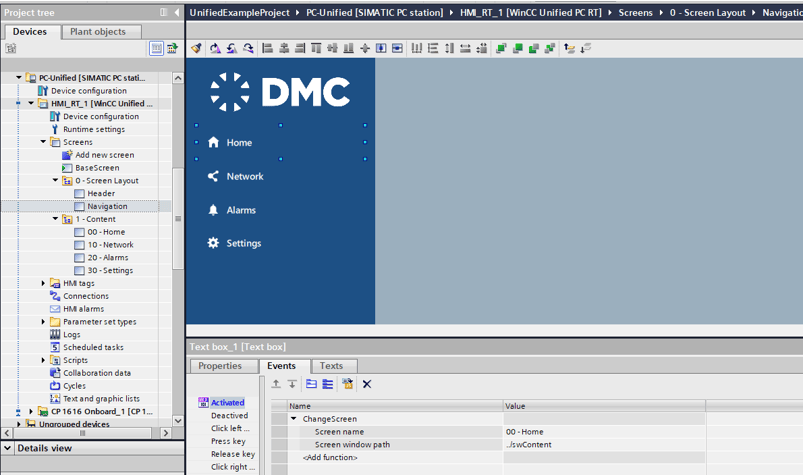This screenshot has height=475, width=804.
Task: Click project tree scroll-down arrow
Action: point(178,421)
